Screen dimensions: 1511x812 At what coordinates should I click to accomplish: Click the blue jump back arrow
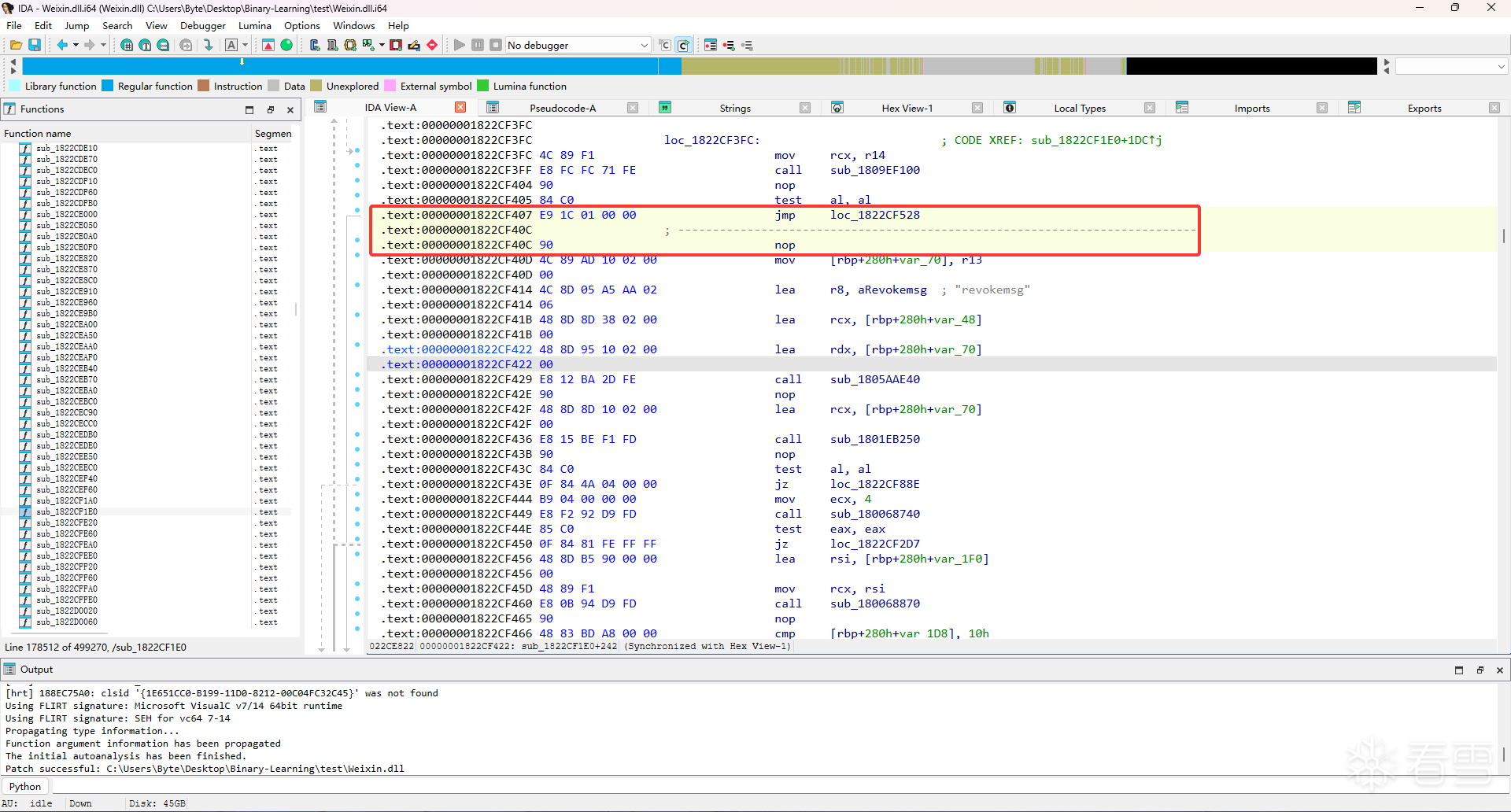[x=62, y=45]
